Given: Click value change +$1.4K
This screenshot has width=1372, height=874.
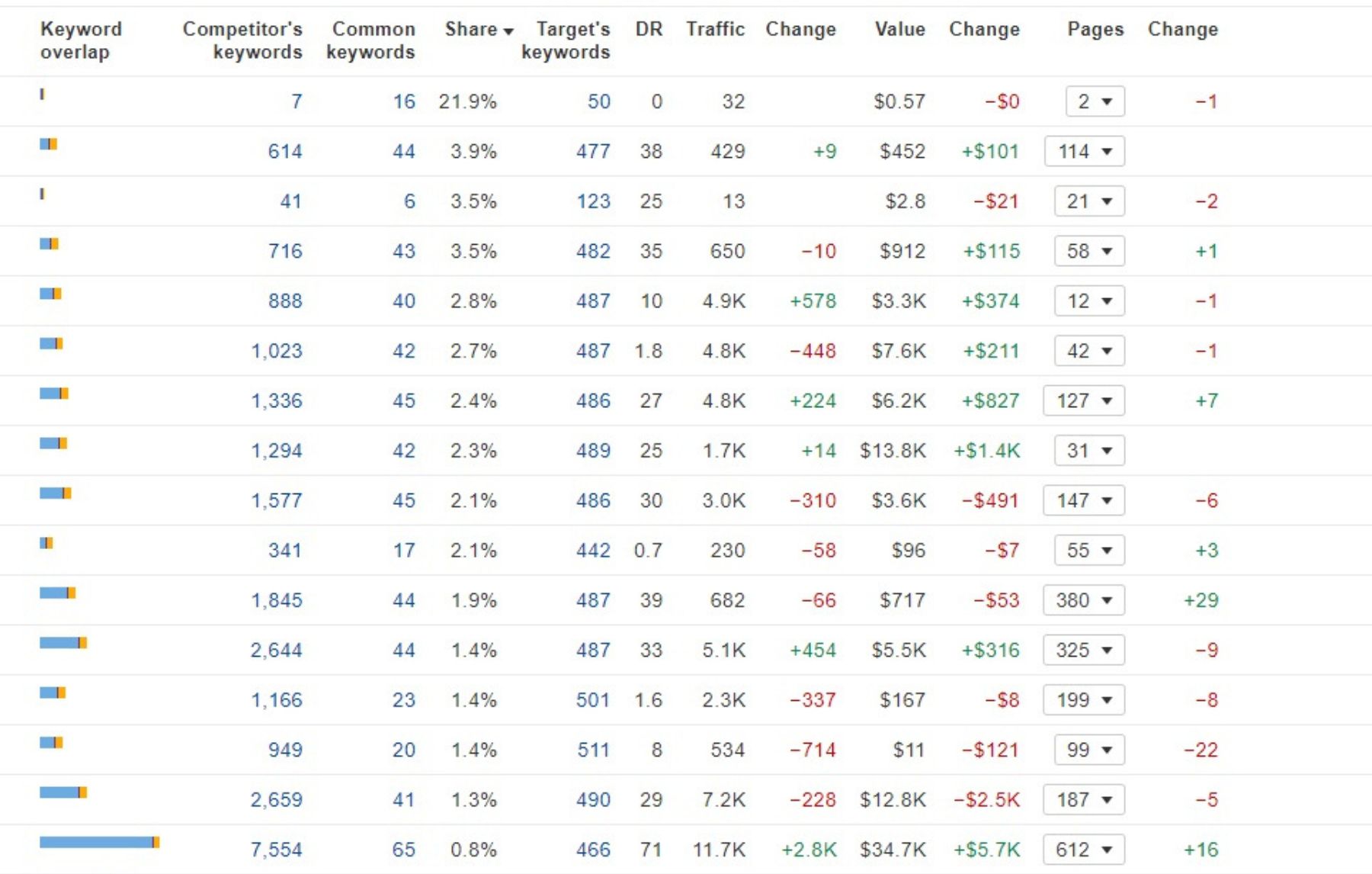Looking at the screenshot, I should click(x=986, y=451).
